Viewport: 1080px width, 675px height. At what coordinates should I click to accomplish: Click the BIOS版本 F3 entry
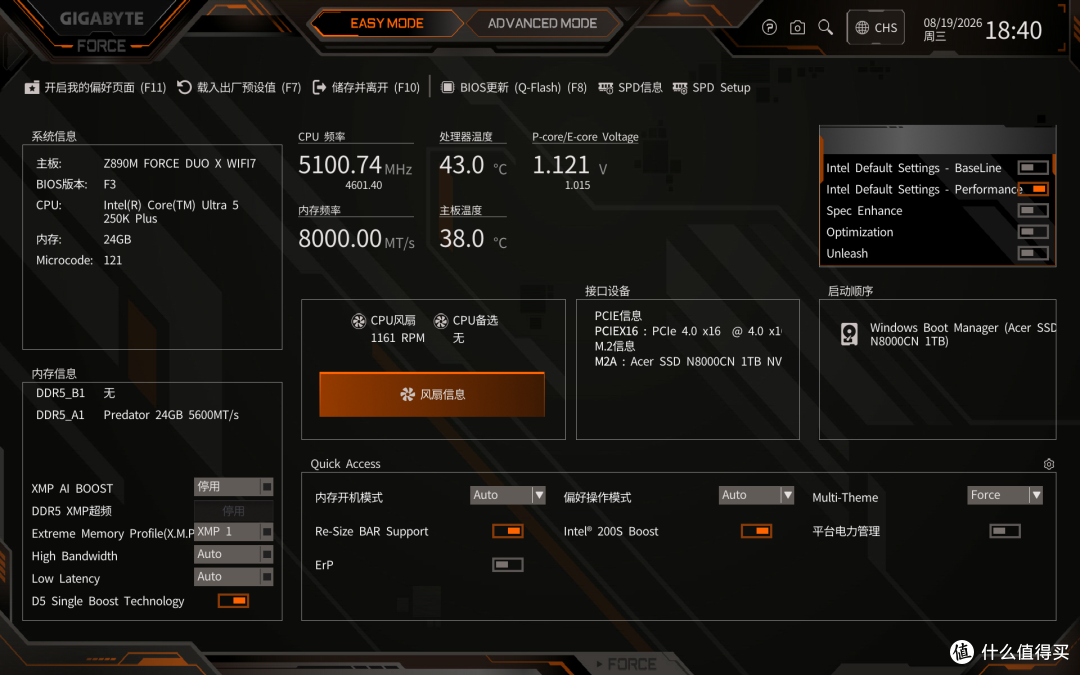click(76, 184)
